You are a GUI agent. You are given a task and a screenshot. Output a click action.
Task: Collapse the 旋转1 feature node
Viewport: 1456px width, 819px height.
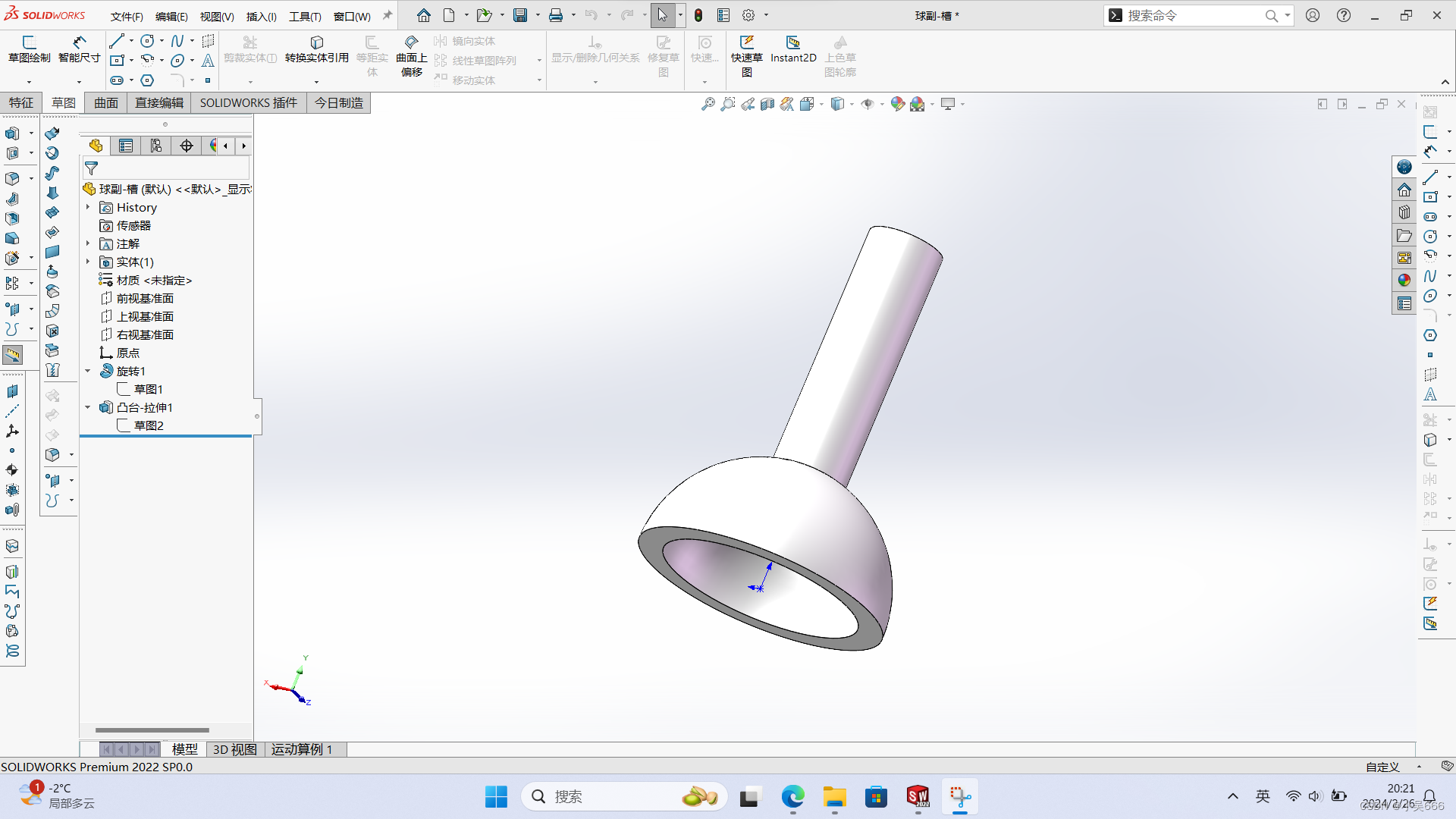coord(88,371)
